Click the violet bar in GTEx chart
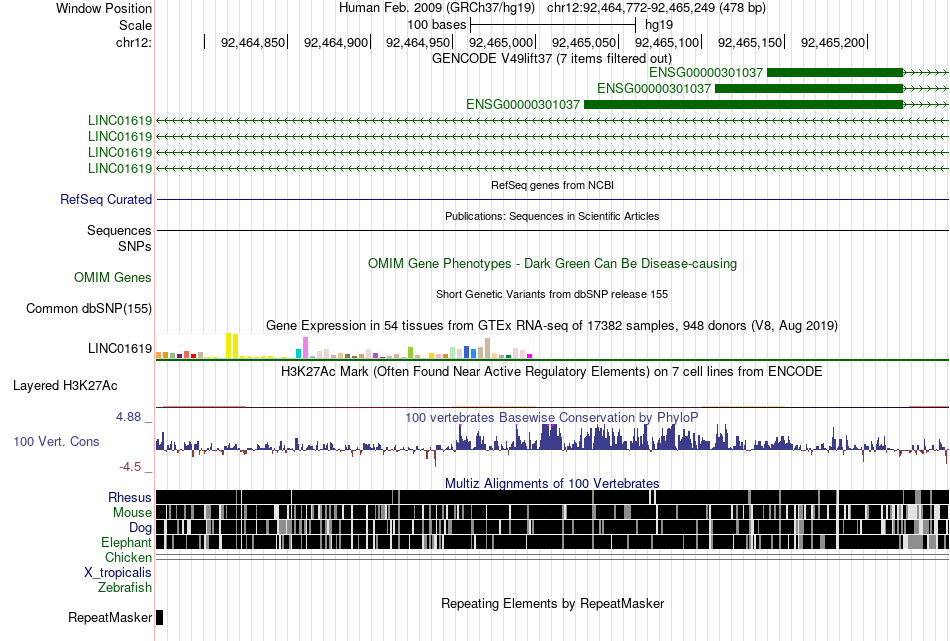This screenshot has height=641, width=950. 306,348
